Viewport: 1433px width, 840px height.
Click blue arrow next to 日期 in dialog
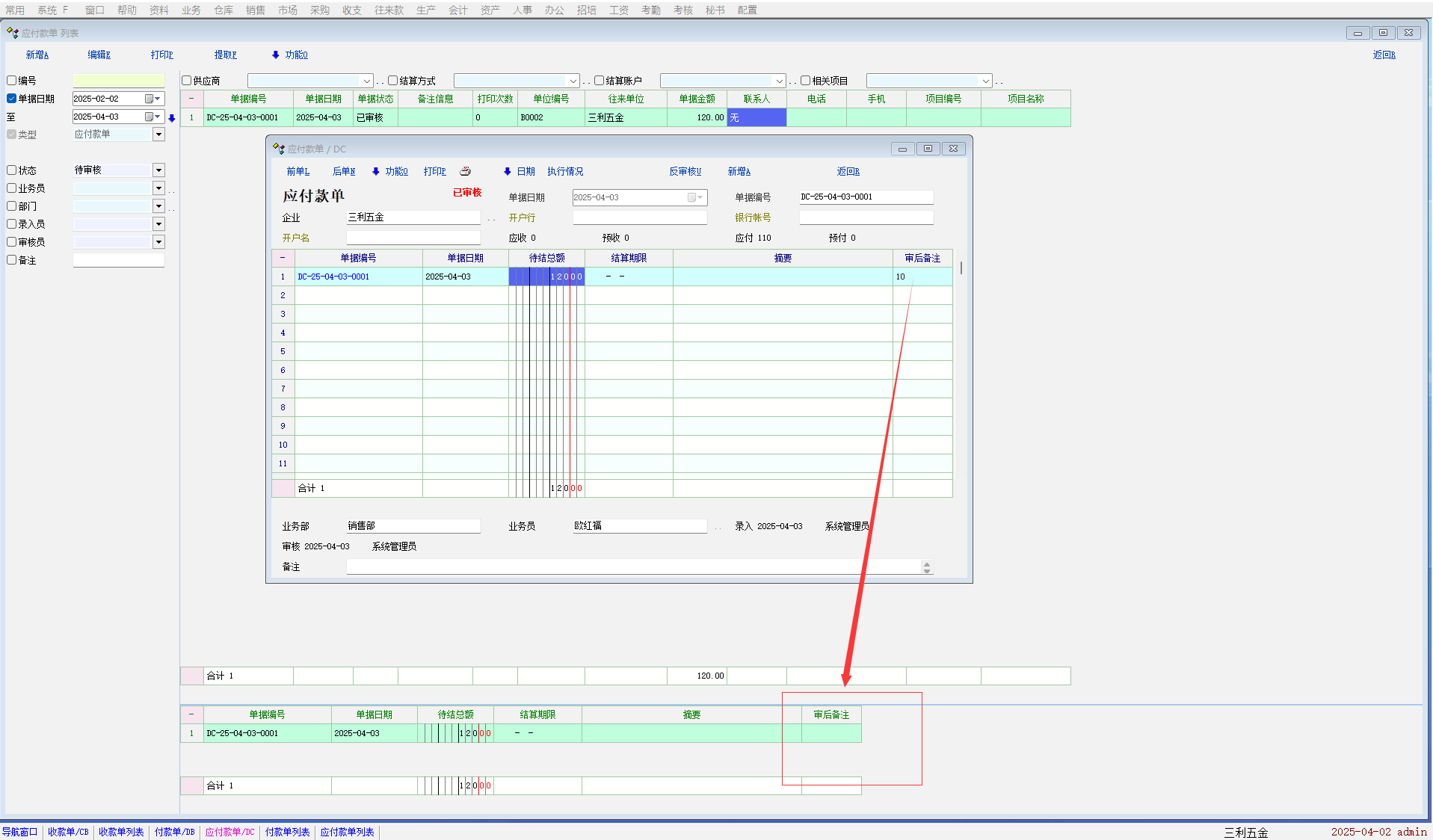(508, 171)
